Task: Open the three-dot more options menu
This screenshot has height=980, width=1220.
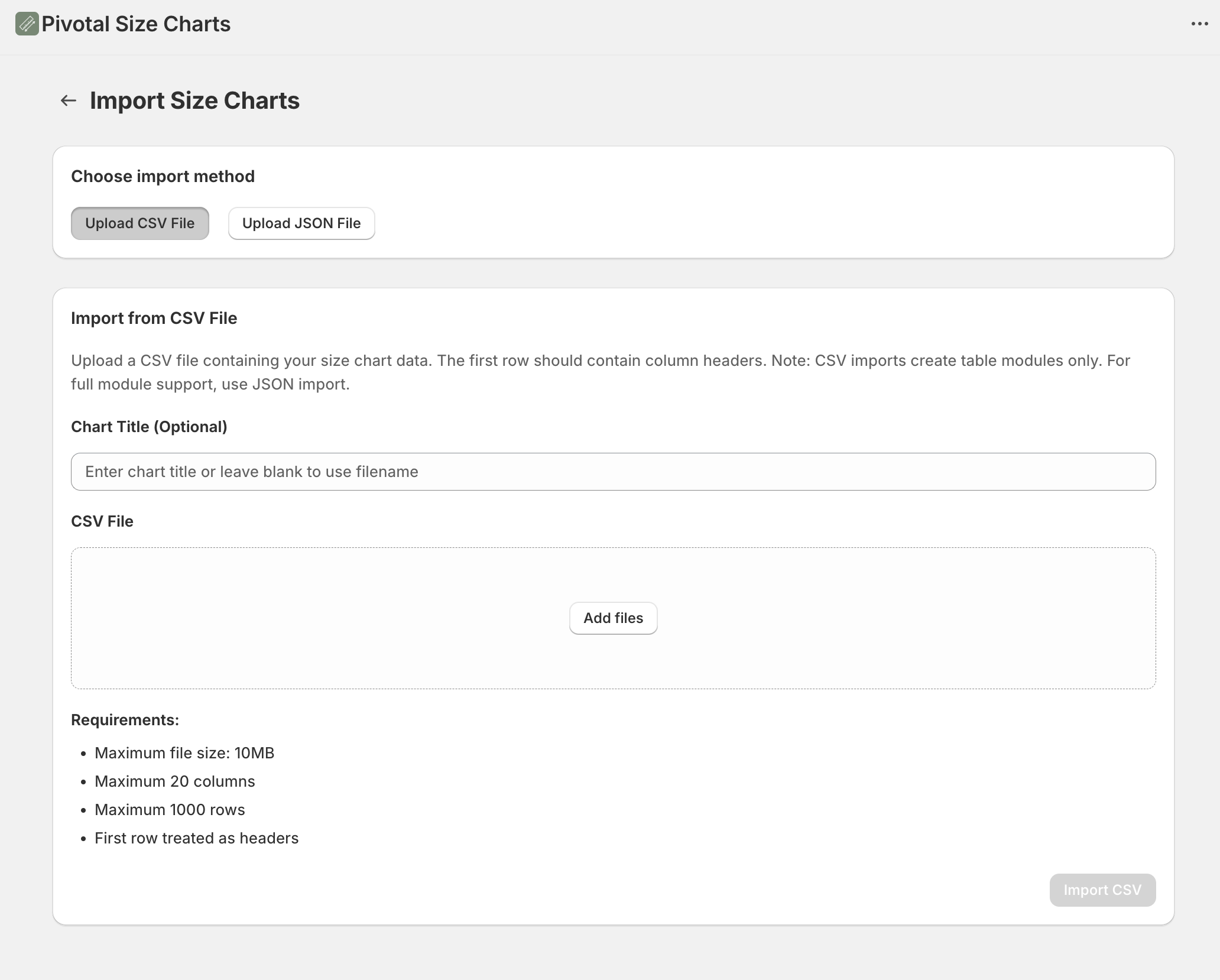Action: pos(1199,24)
